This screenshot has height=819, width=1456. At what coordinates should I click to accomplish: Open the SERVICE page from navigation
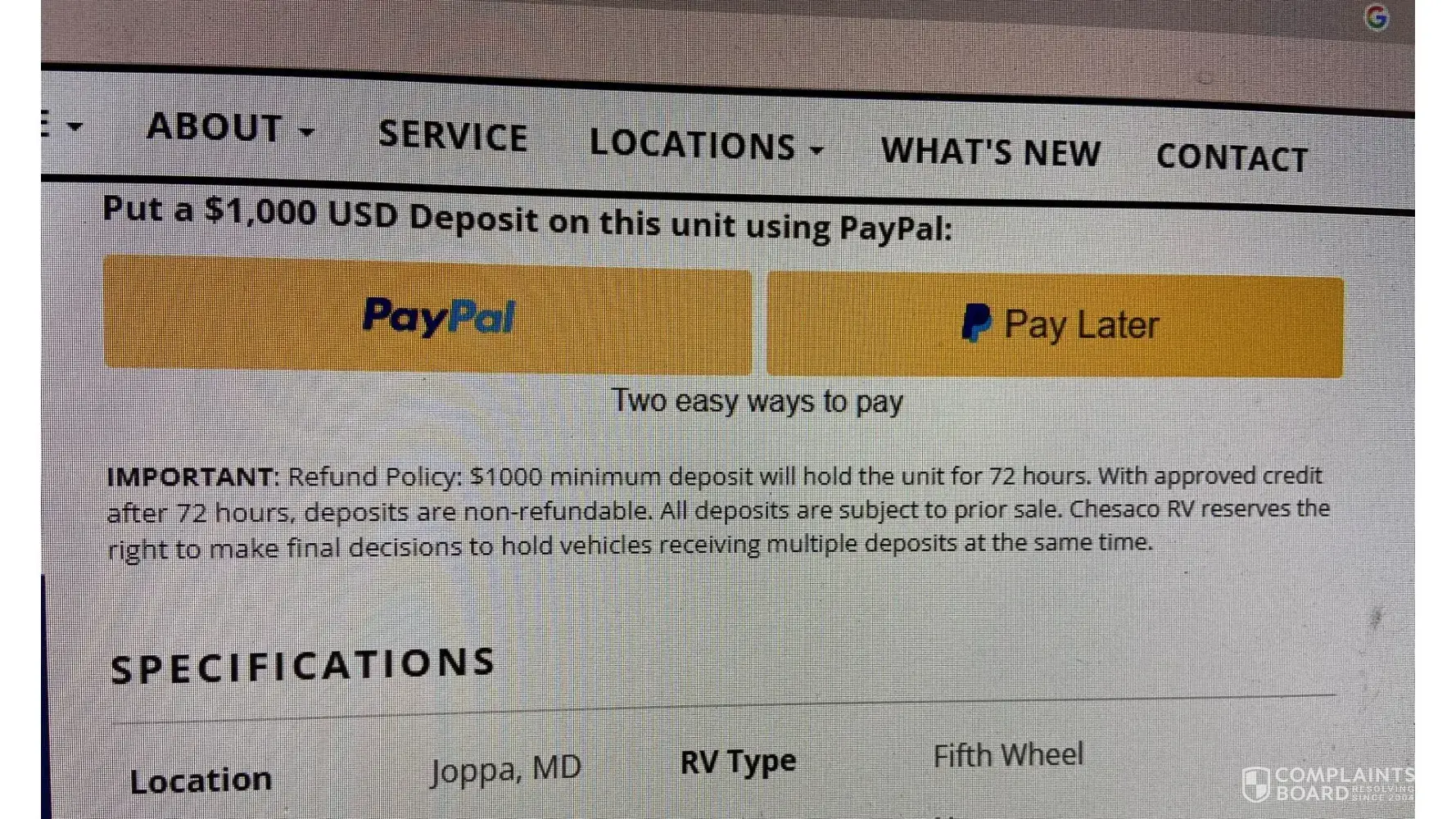pos(453,135)
